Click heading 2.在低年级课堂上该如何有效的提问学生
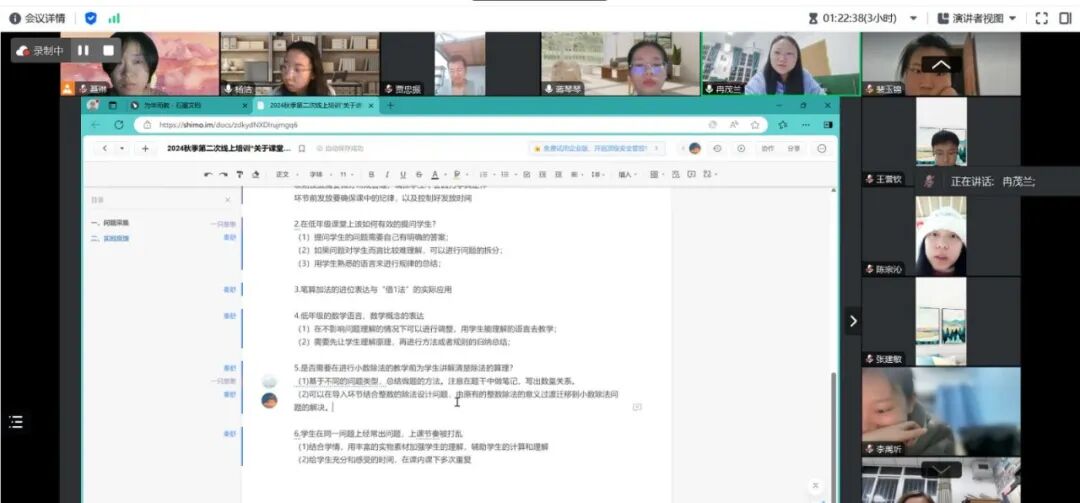Screen dimensions: 1080x503 [365, 223]
